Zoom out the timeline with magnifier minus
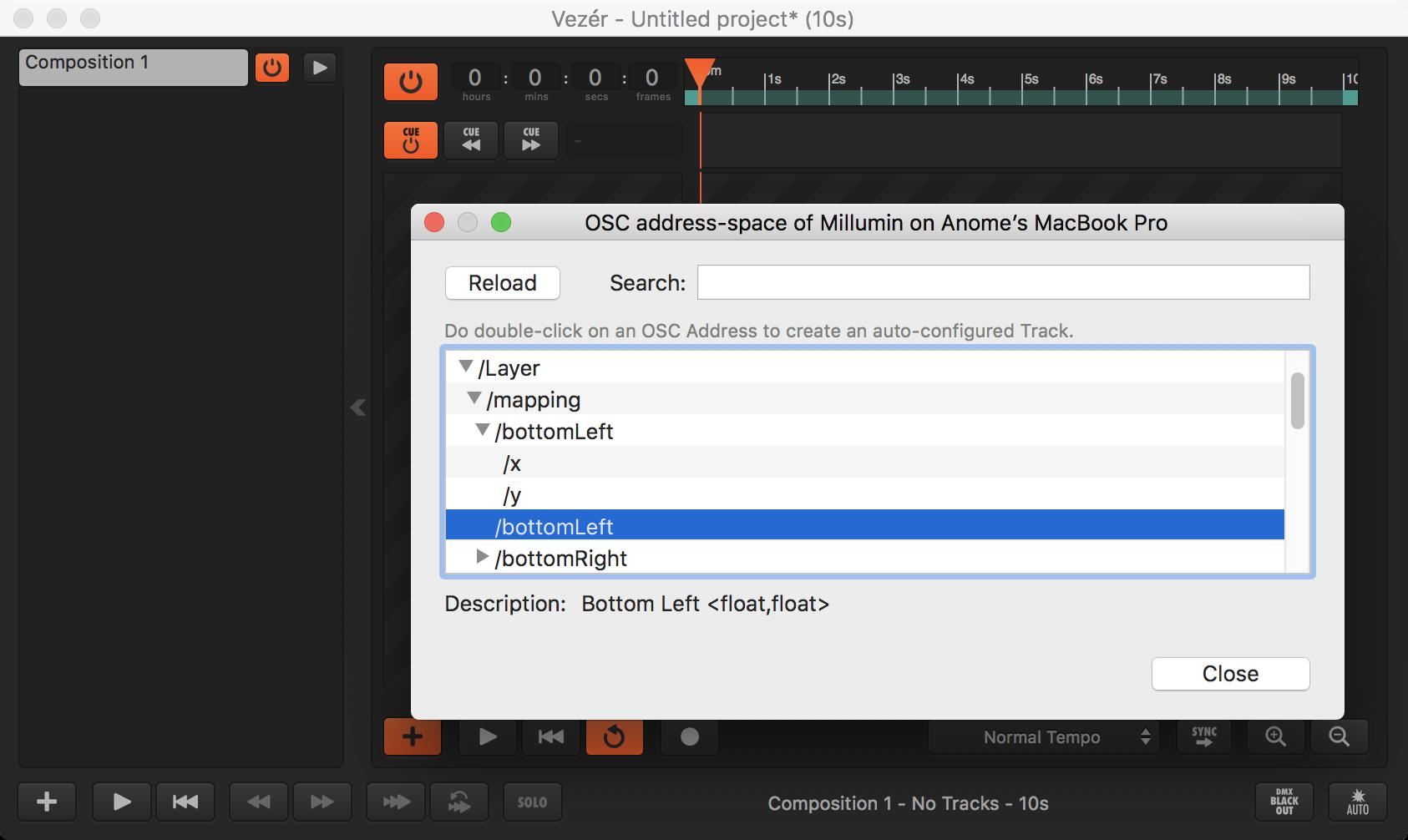The image size is (1408, 840). click(1339, 736)
